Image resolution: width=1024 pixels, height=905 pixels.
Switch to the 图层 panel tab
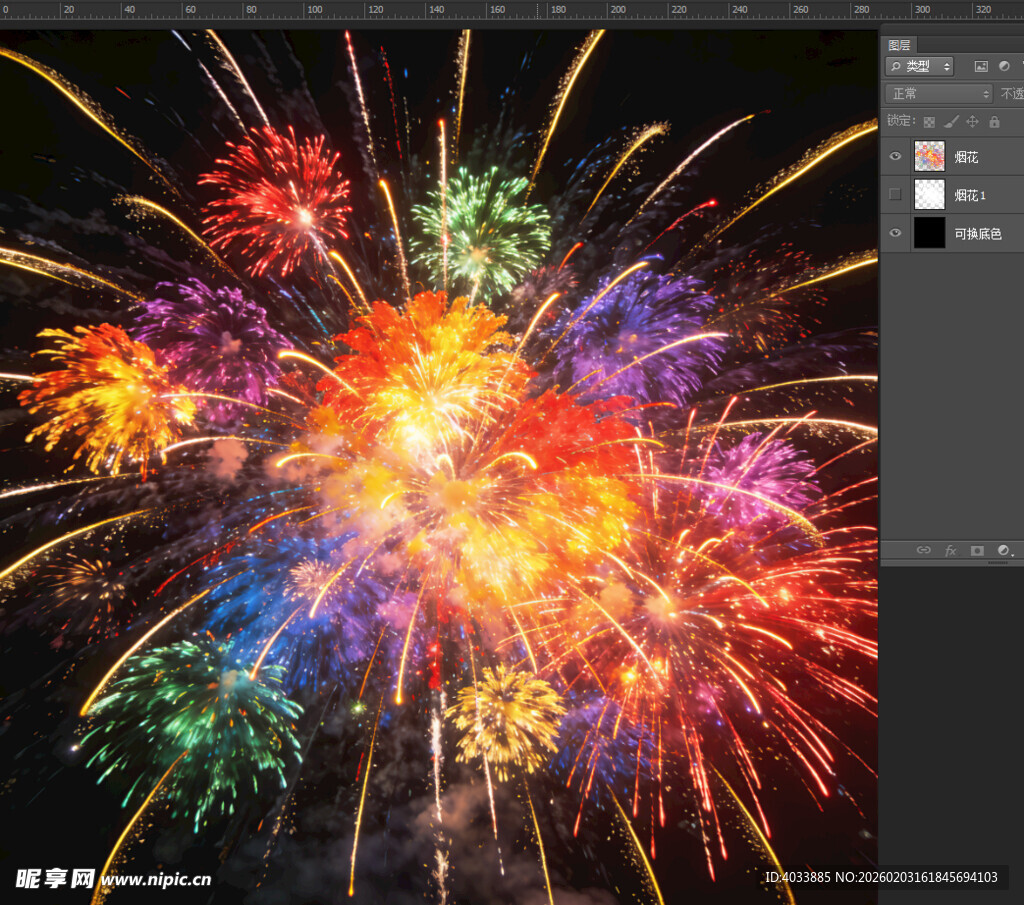(x=899, y=45)
